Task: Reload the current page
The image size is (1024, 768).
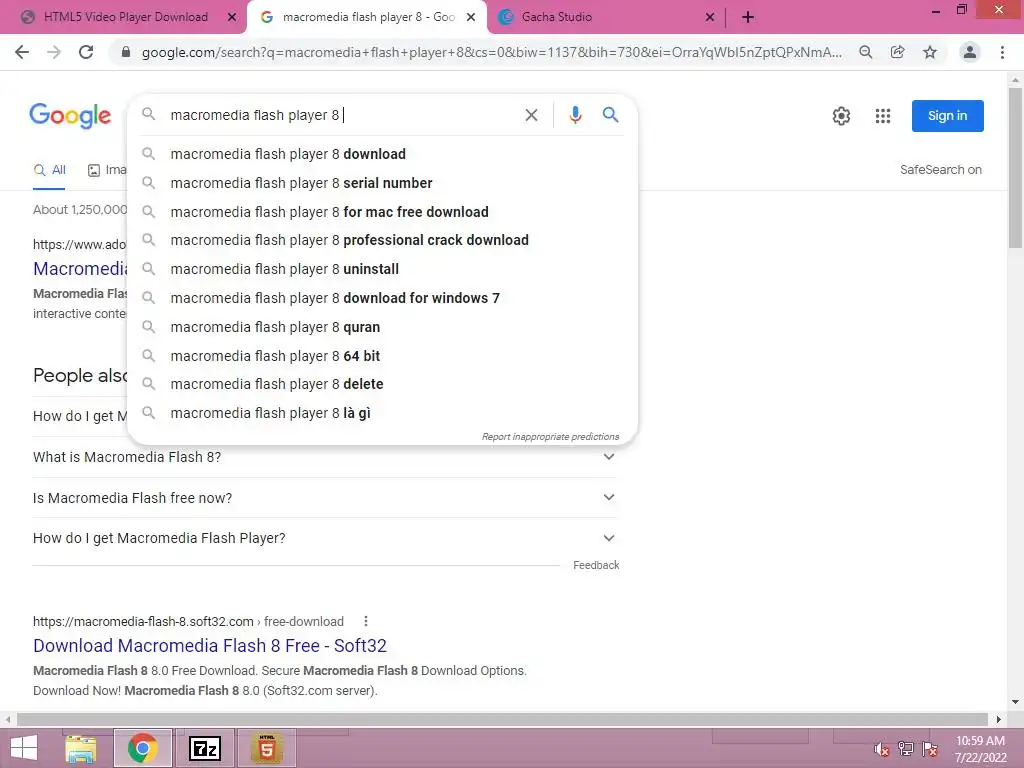Action: 86,52
